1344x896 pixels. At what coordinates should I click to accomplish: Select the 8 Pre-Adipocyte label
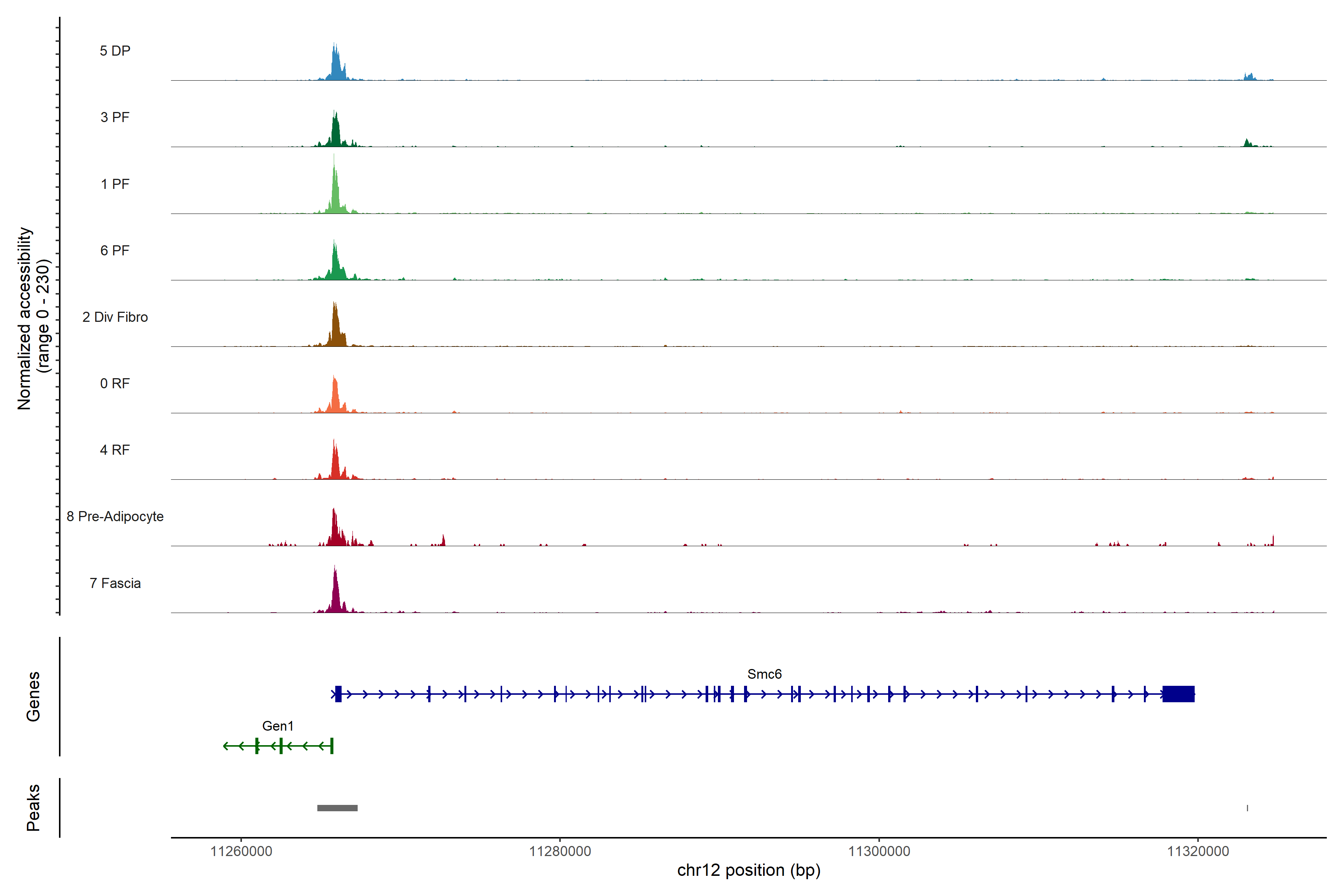tap(115, 517)
